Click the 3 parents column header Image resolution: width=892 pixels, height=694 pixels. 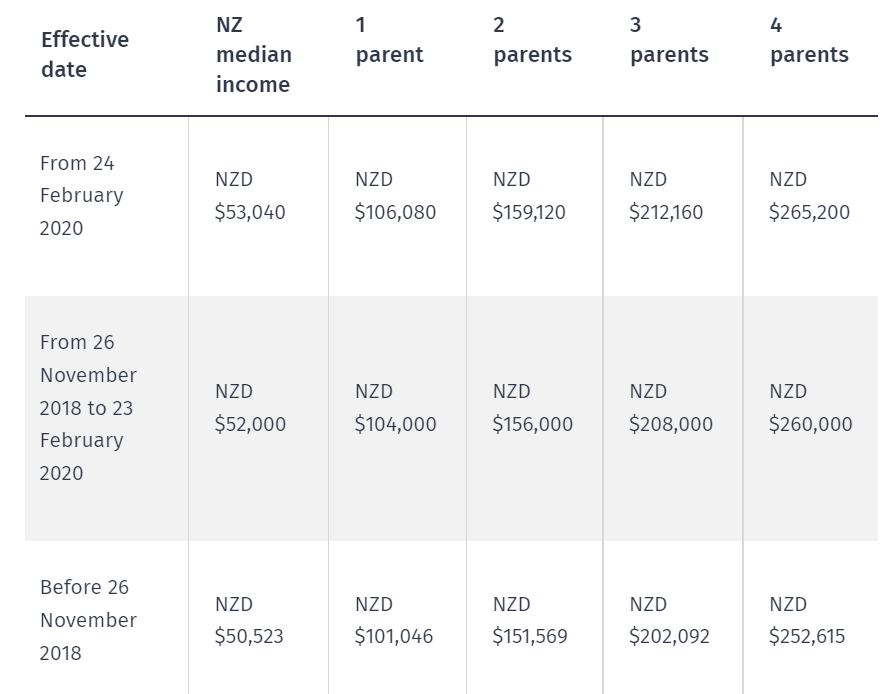tap(669, 41)
